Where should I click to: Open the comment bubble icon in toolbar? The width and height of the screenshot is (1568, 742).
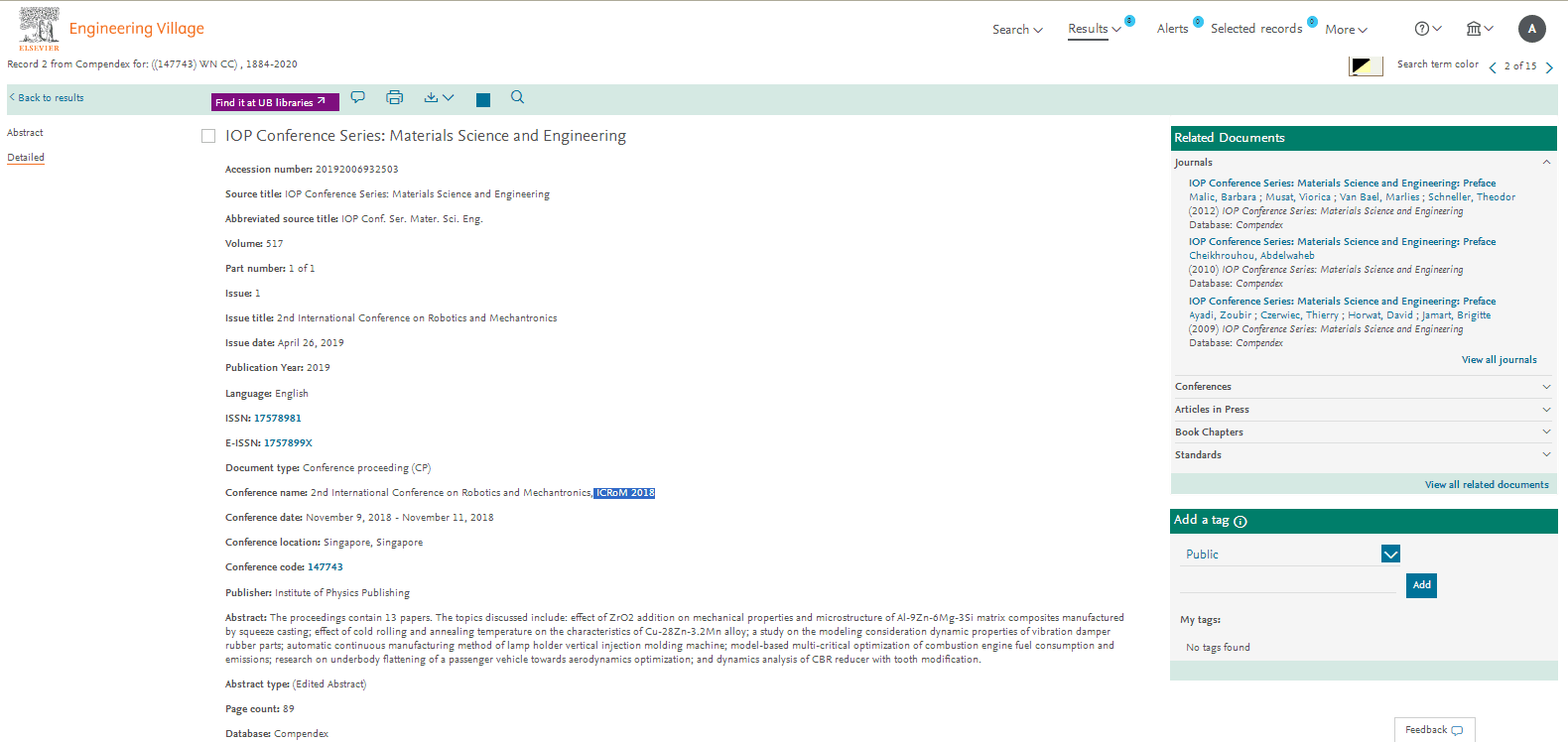[358, 97]
